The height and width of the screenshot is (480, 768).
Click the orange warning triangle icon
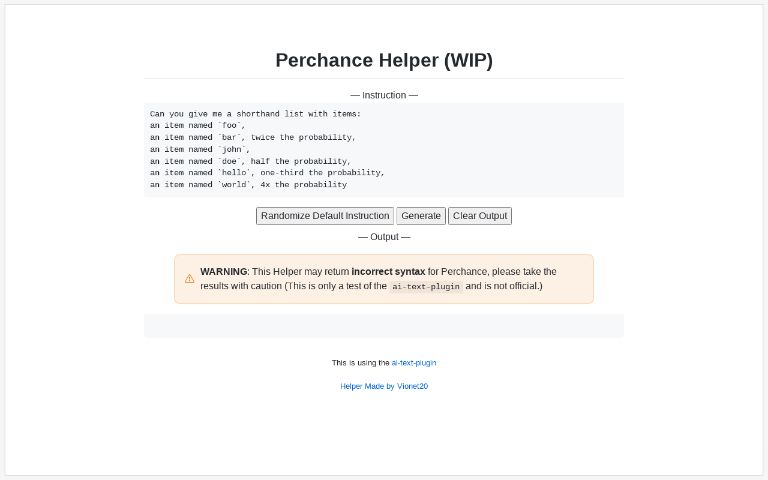point(190,279)
